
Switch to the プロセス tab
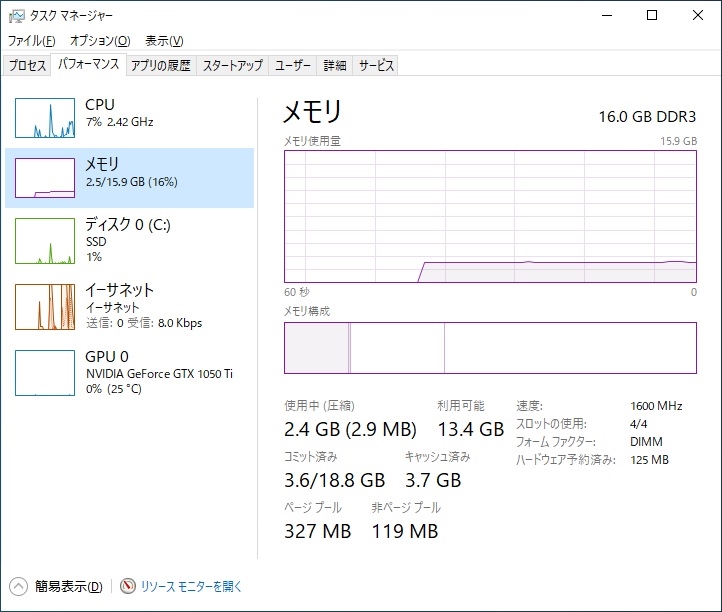(27, 66)
